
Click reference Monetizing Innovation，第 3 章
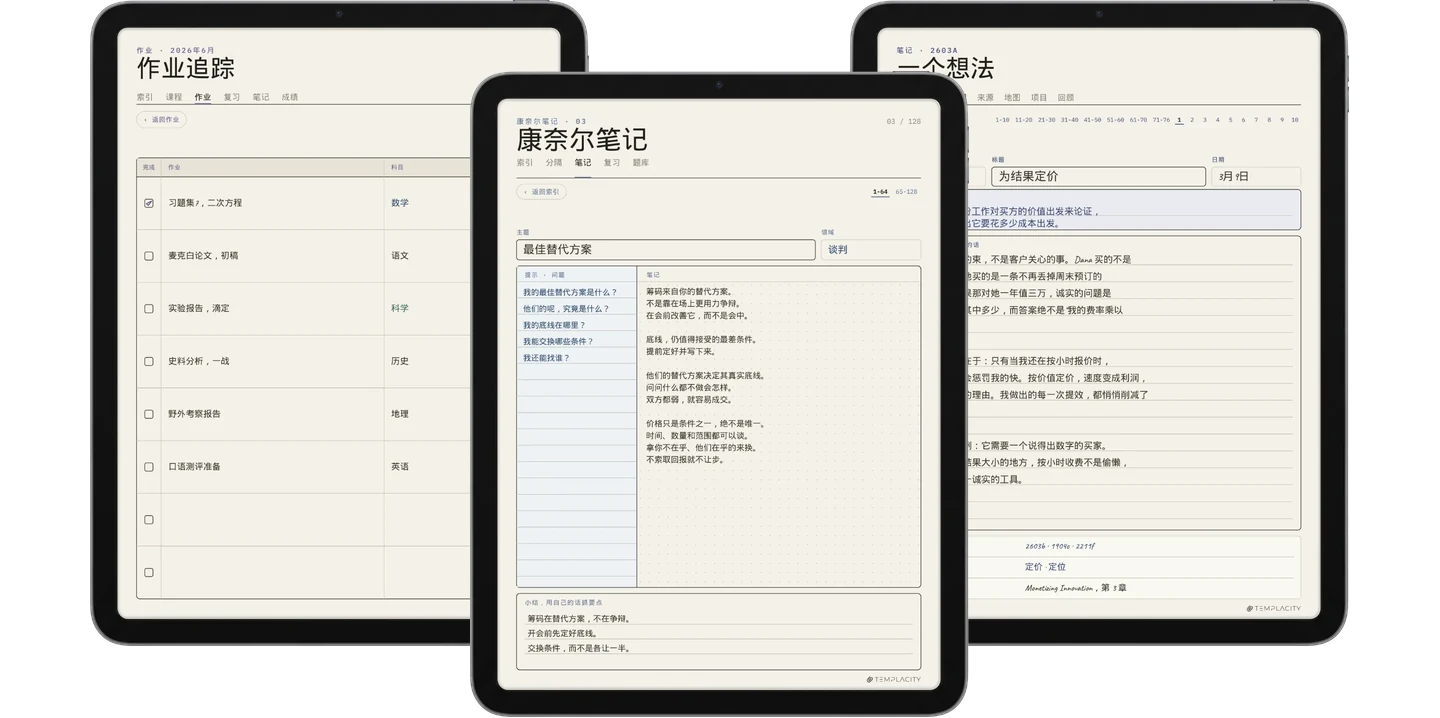coord(1076,588)
